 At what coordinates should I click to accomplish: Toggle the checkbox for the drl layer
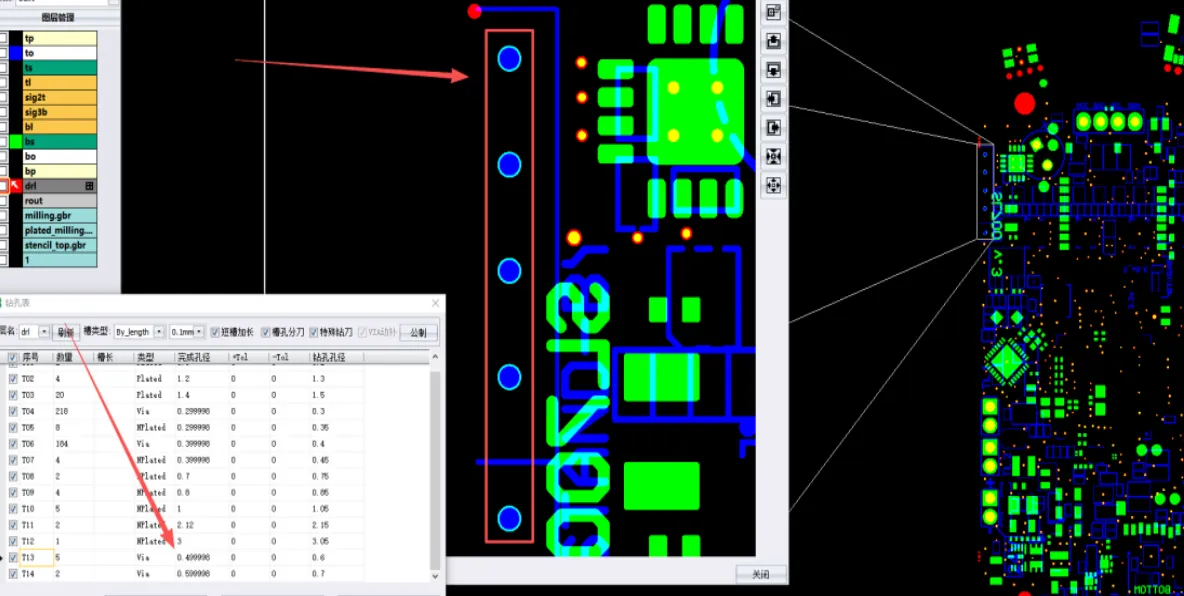(x=3, y=186)
